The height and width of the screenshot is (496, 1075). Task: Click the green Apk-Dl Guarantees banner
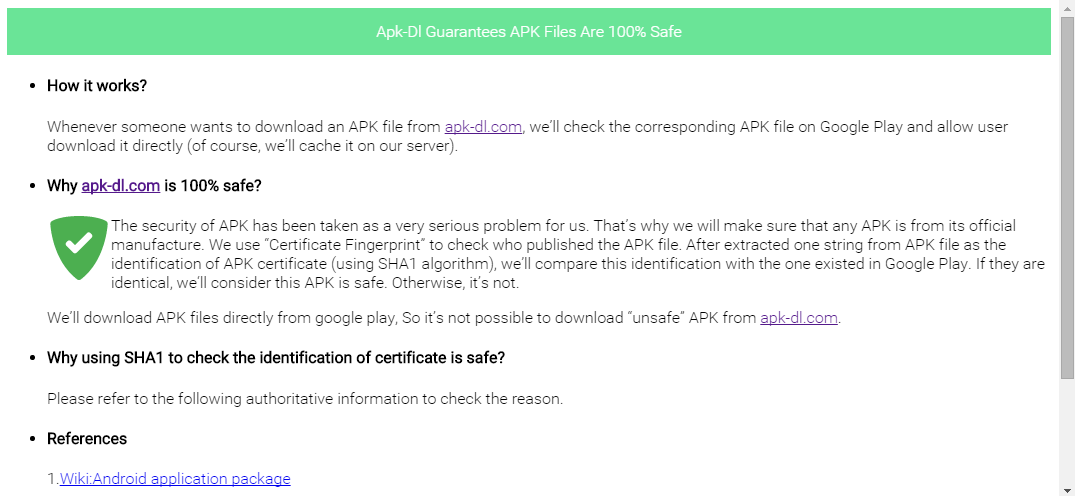[529, 32]
